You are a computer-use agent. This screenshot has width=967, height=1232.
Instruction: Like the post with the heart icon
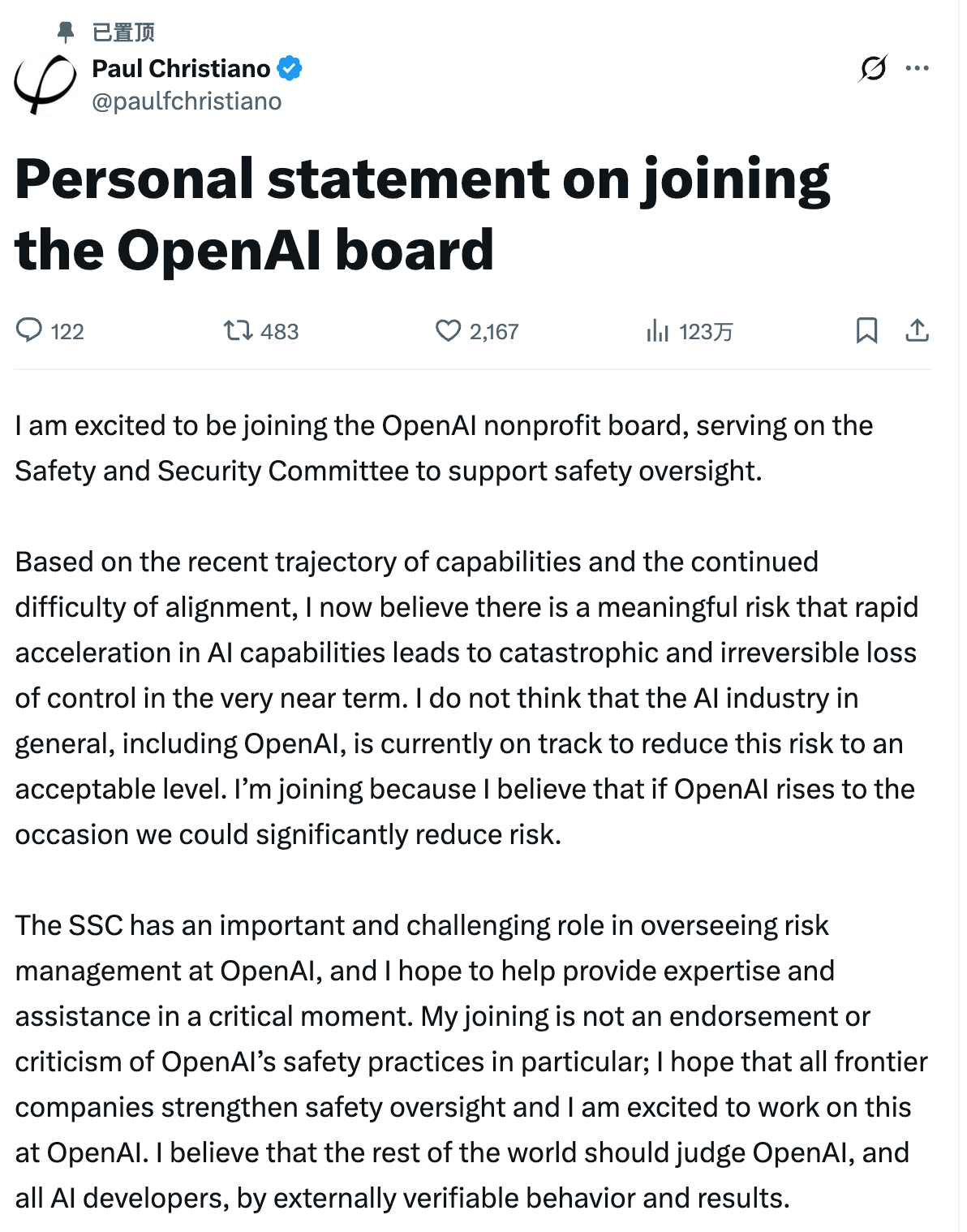[x=448, y=330]
